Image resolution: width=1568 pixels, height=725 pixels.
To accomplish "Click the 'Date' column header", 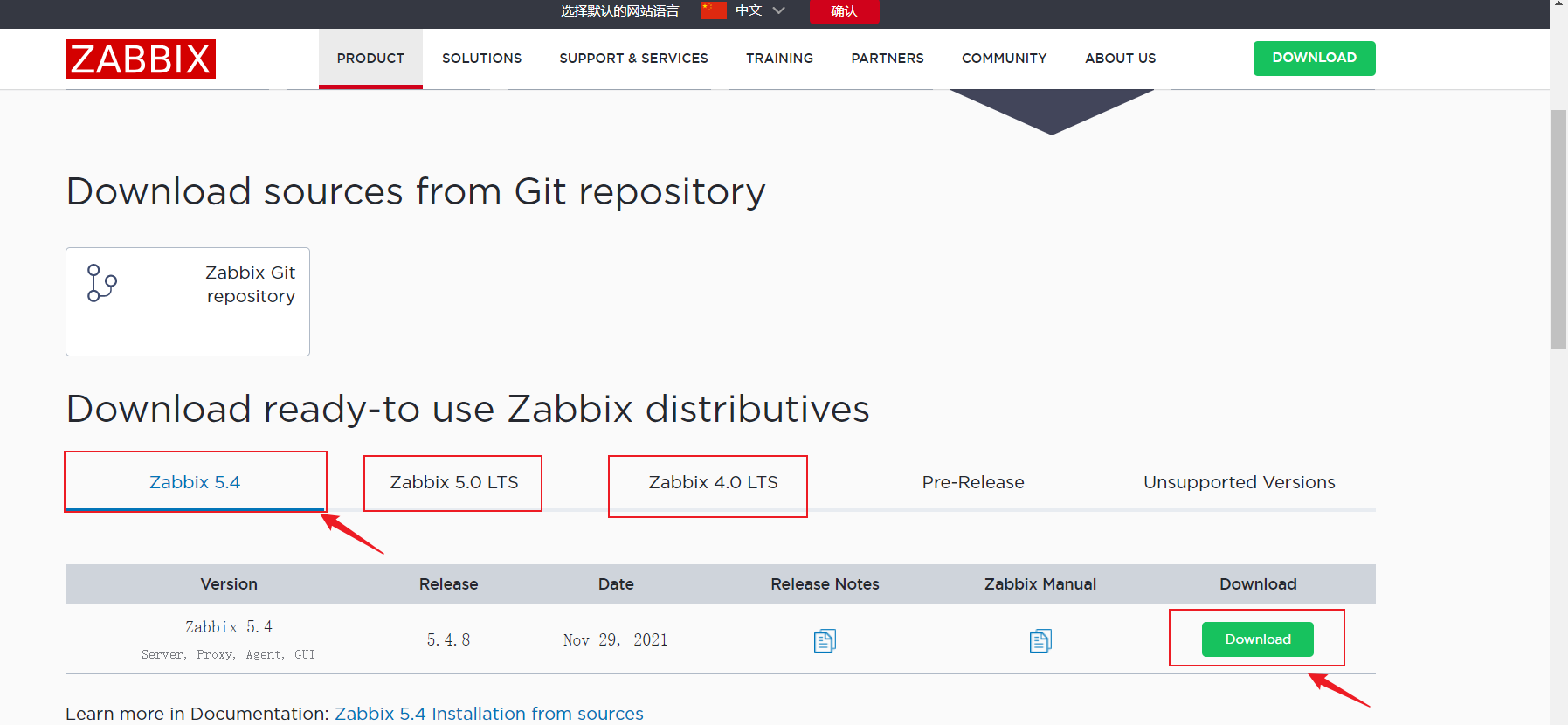I will coord(616,584).
